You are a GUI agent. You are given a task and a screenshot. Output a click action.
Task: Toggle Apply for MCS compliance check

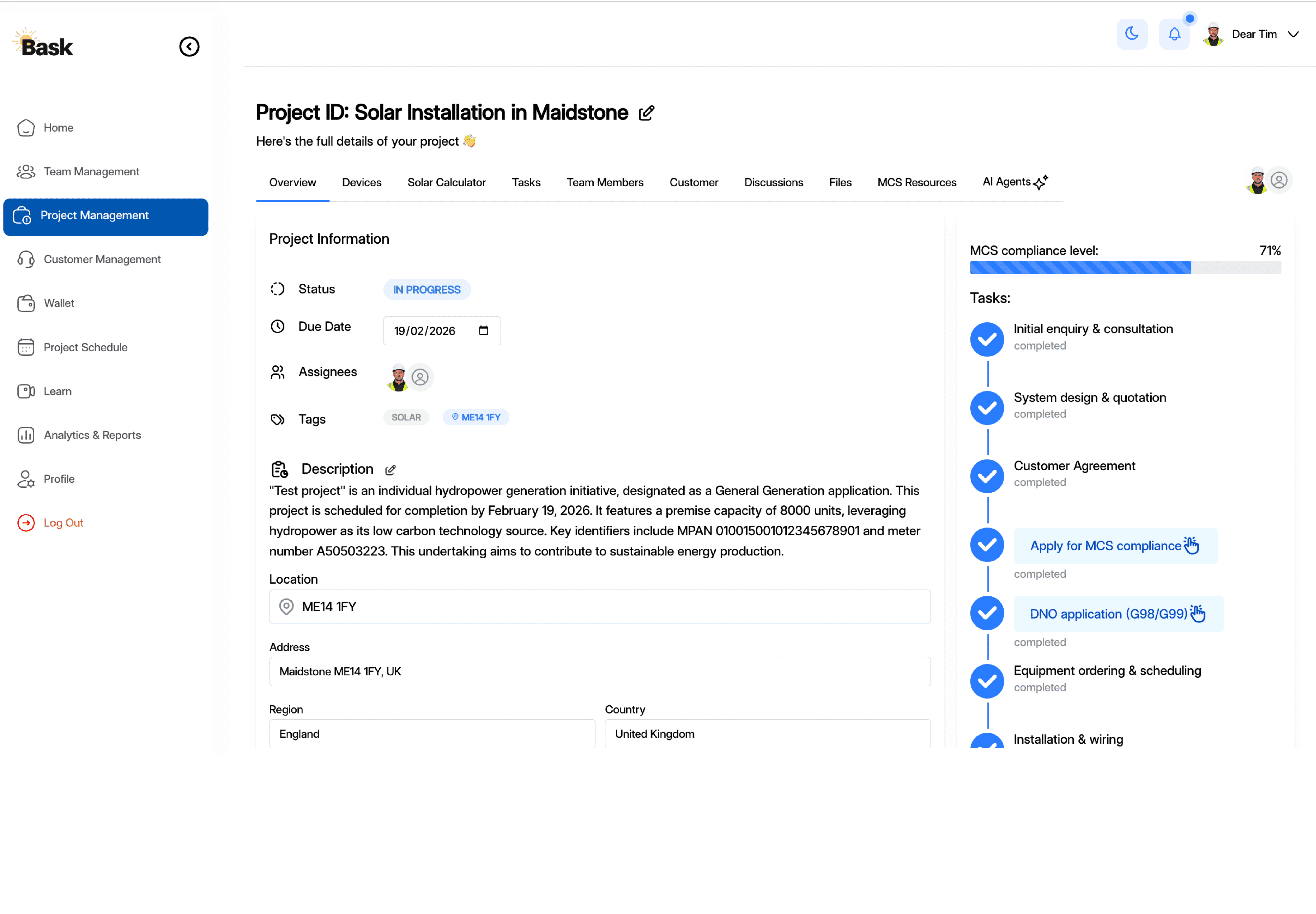[987, 545]
